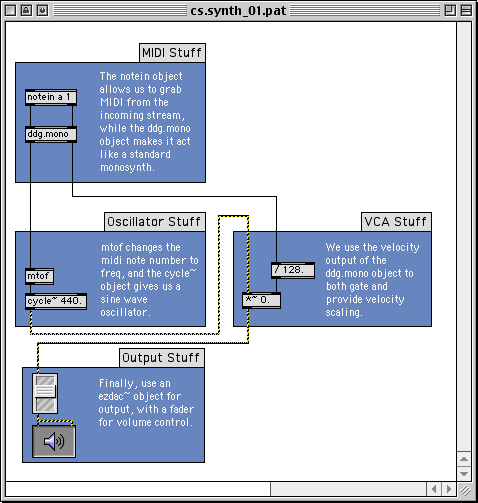Click the scroll down arrow
478x503 pixels.
pos(464,473)
